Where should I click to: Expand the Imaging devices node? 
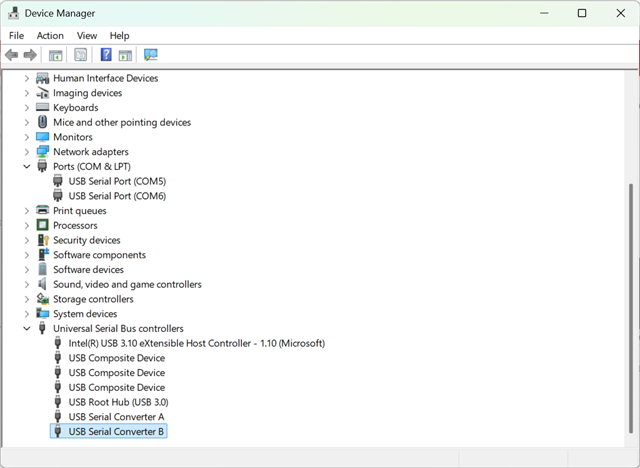coord(27,93)
